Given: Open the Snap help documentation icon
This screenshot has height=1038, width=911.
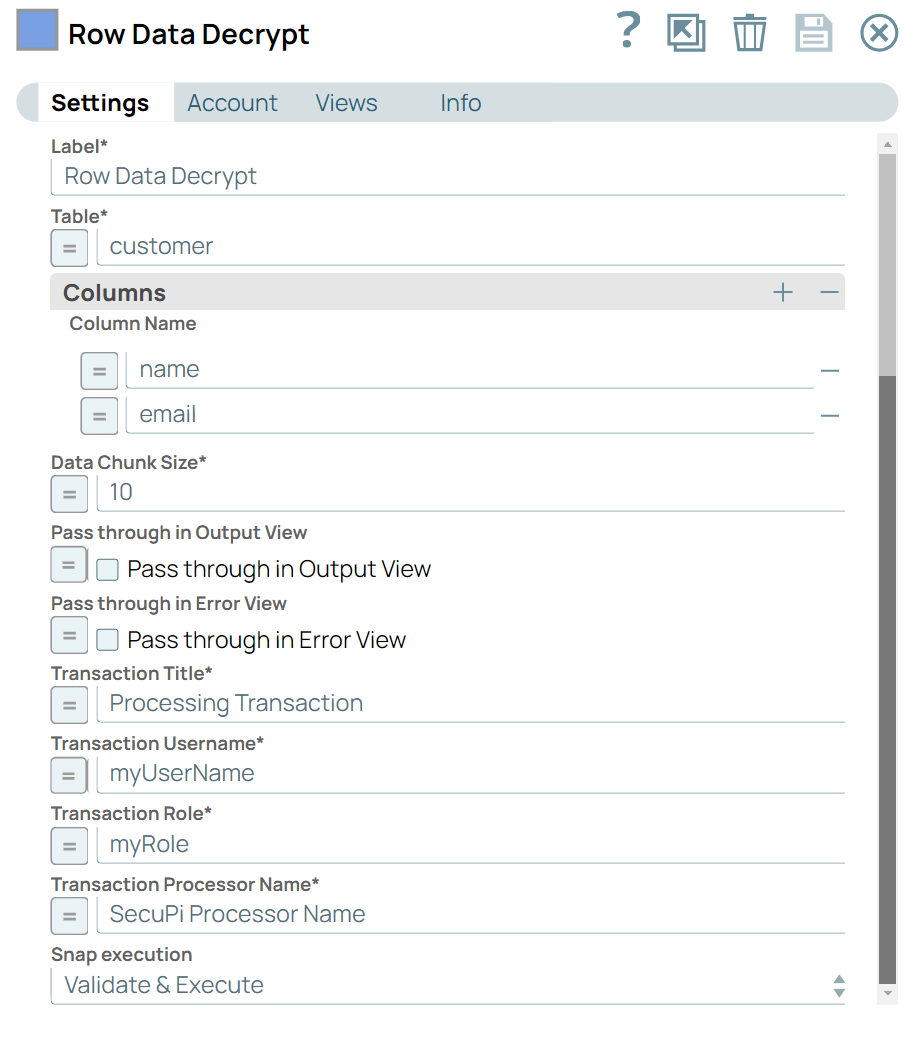Looking at the screenshot, I should [628, 32].
